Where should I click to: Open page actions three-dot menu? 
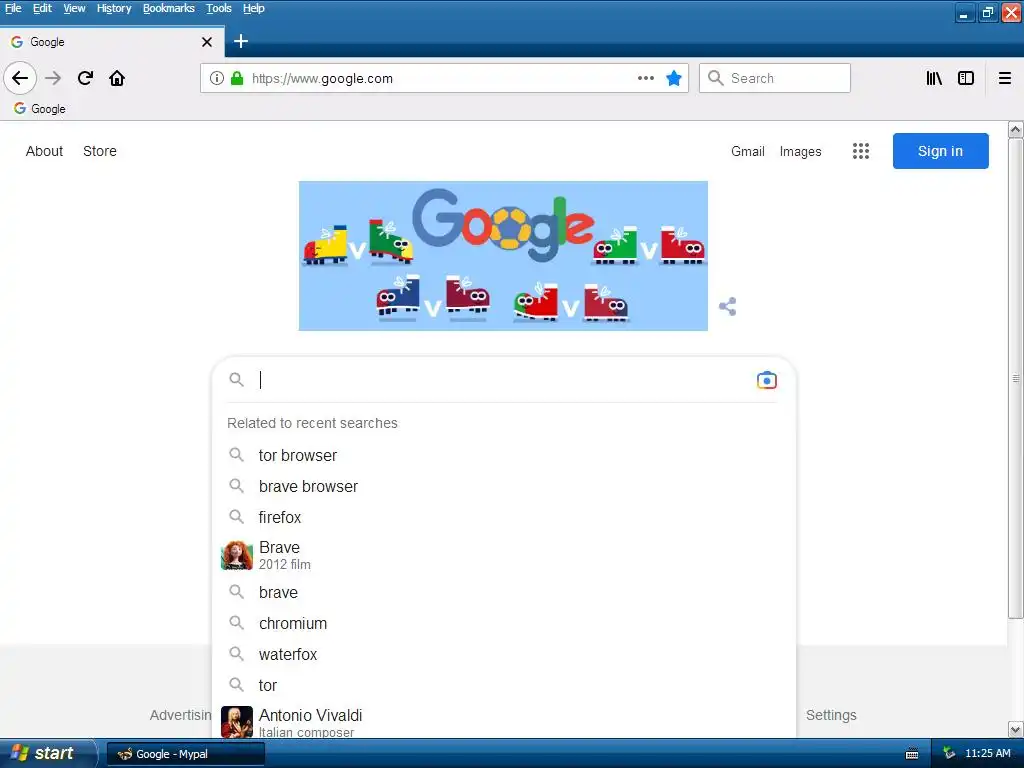645,78
